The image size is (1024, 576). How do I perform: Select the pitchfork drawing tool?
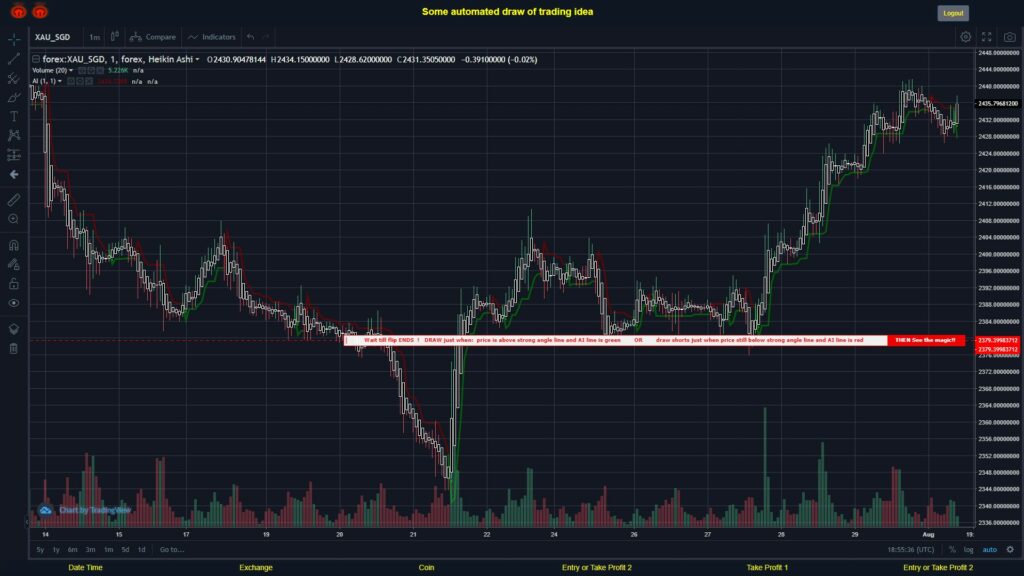(x=14, y=78)
